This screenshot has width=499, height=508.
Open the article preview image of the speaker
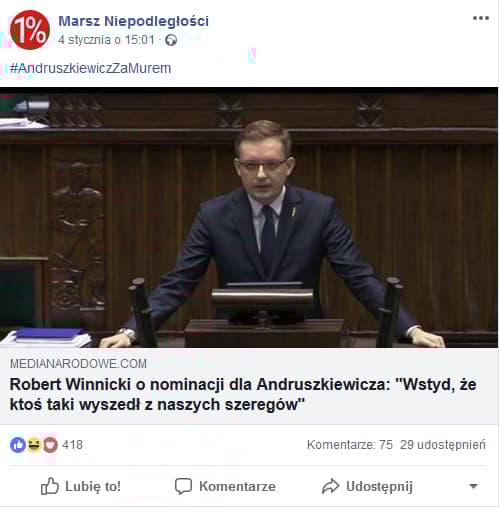[x=249, y=218]
